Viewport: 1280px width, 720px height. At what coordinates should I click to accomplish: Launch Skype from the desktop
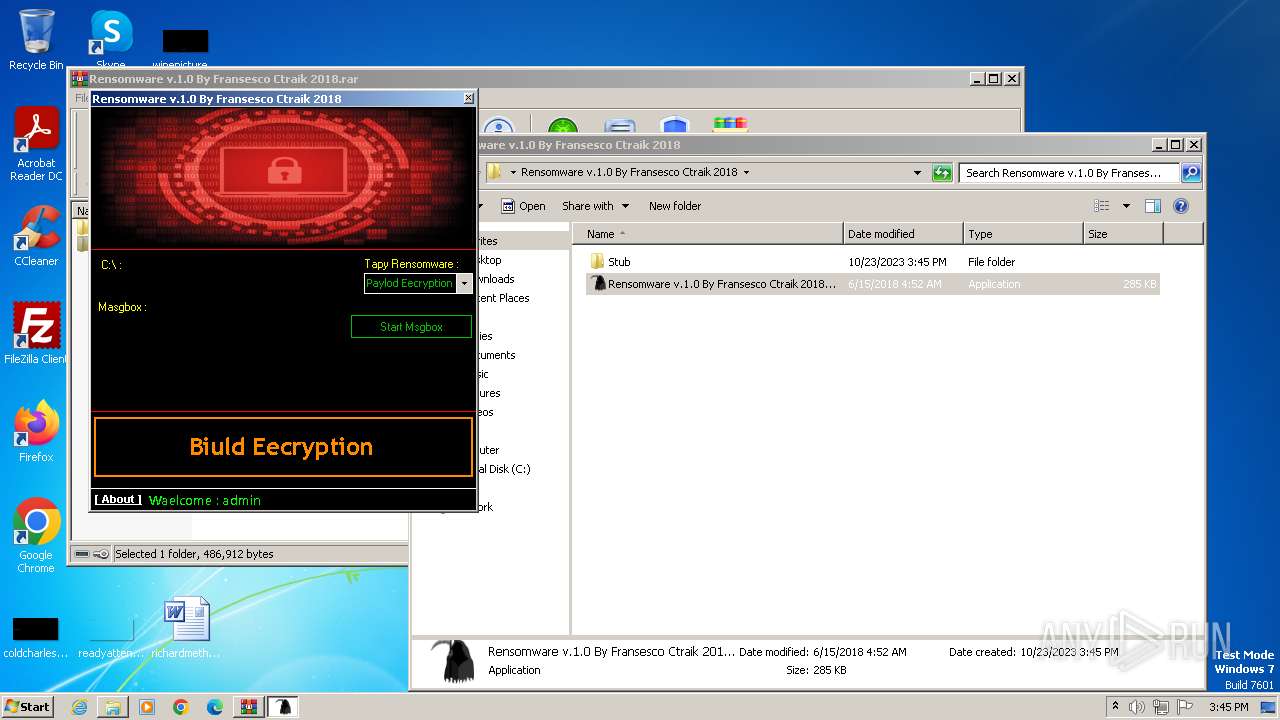(x=111, y=40)
